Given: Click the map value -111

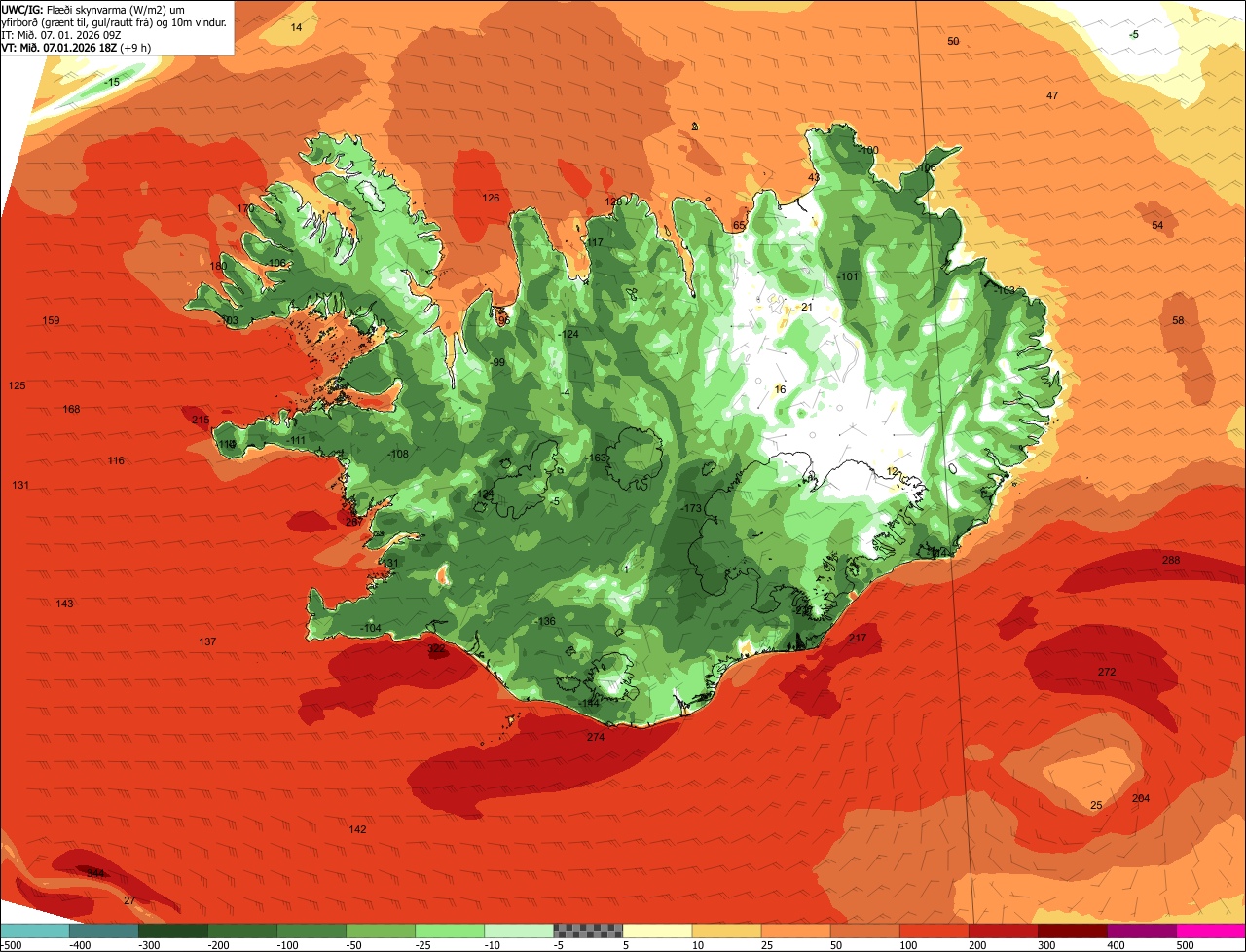Looking at the screenshot, I should pos(296,441).
